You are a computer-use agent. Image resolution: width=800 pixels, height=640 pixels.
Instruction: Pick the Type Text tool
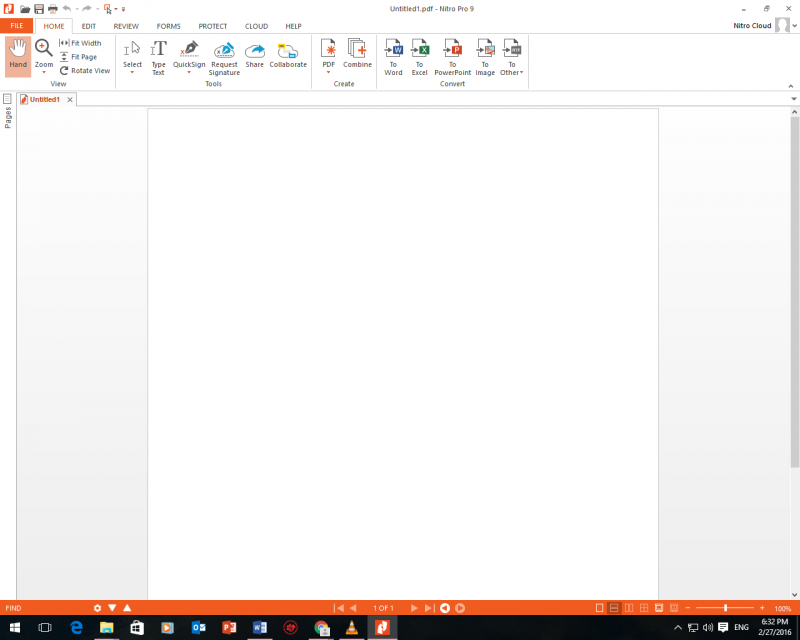(x=158, y=58)
